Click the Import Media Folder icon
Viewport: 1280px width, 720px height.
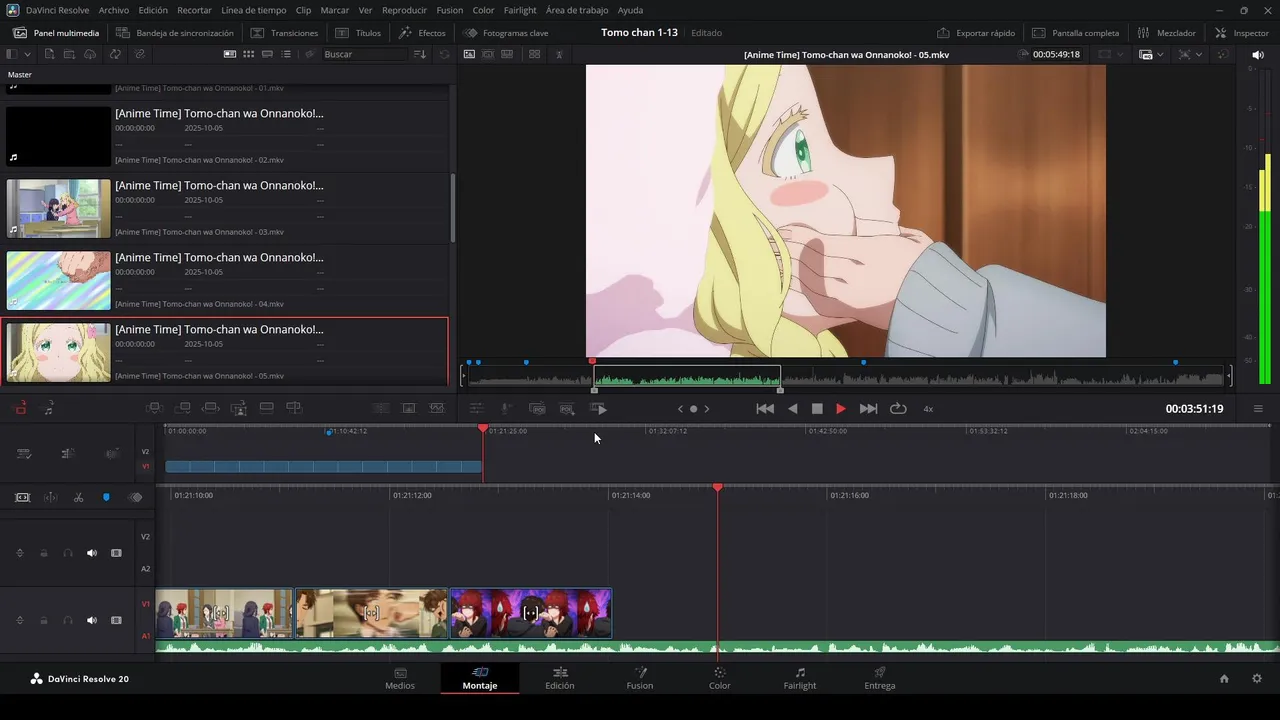tap(71, 54)
